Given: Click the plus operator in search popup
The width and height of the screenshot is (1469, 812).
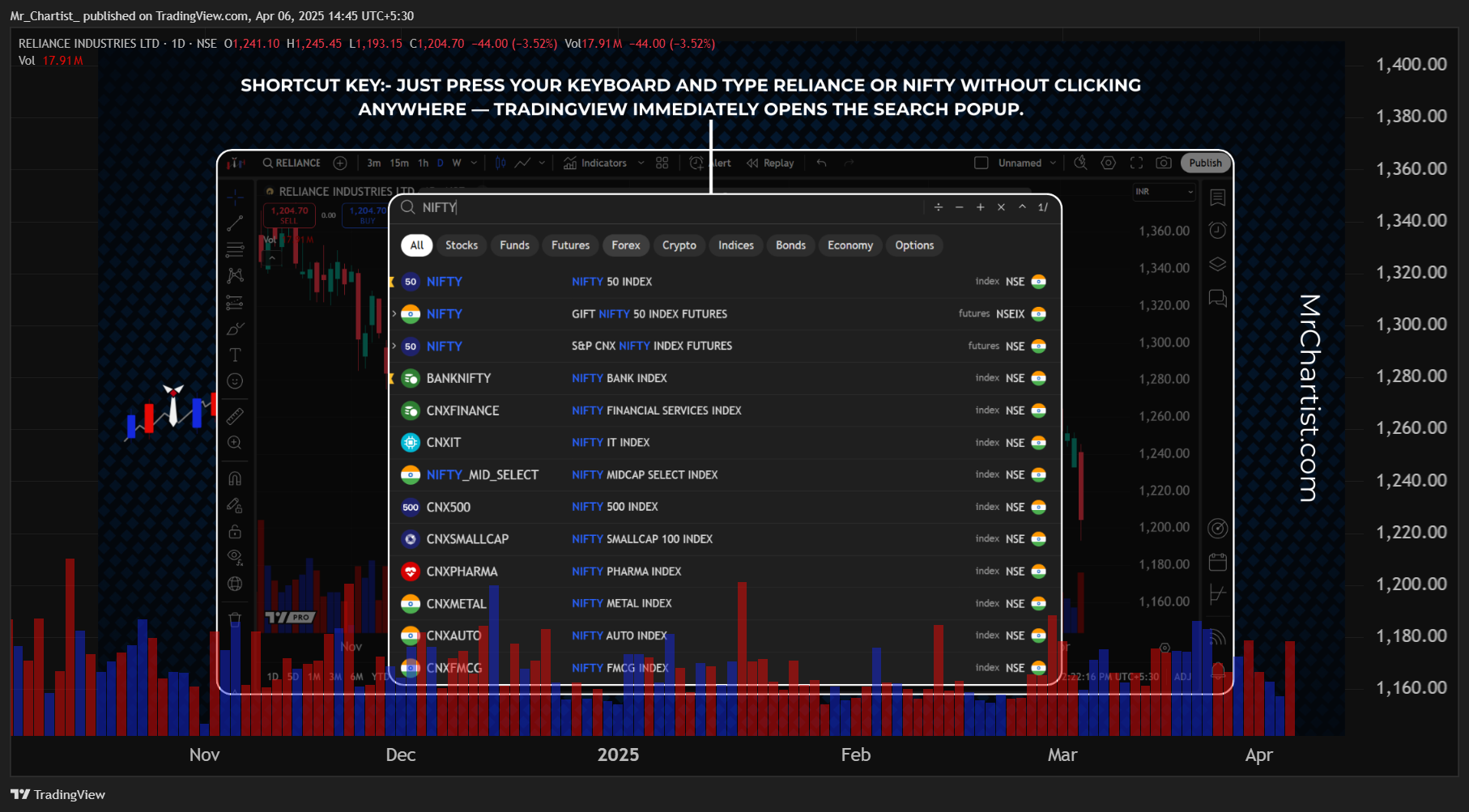Looking at the screenshot, I should pyautogui.click(x=980, y=207).
